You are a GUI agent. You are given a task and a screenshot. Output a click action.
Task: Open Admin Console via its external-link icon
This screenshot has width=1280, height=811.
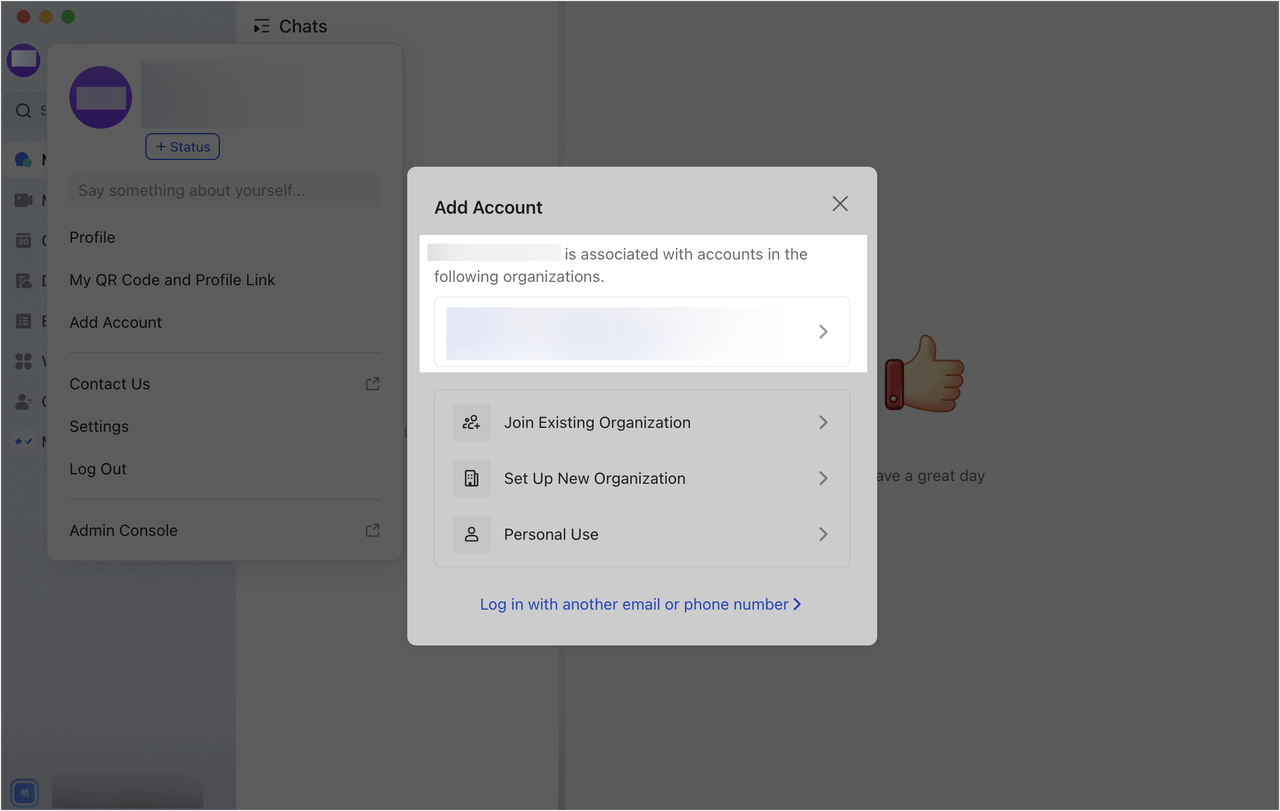[372, 529]
